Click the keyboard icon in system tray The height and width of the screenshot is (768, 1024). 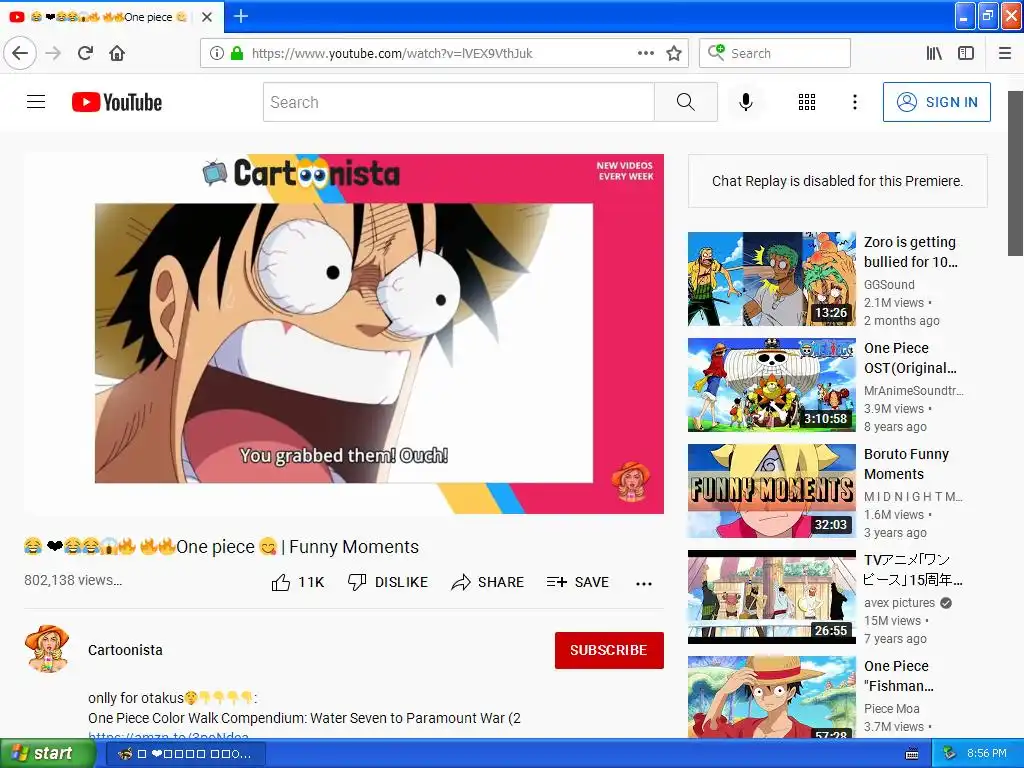(912, 754)
